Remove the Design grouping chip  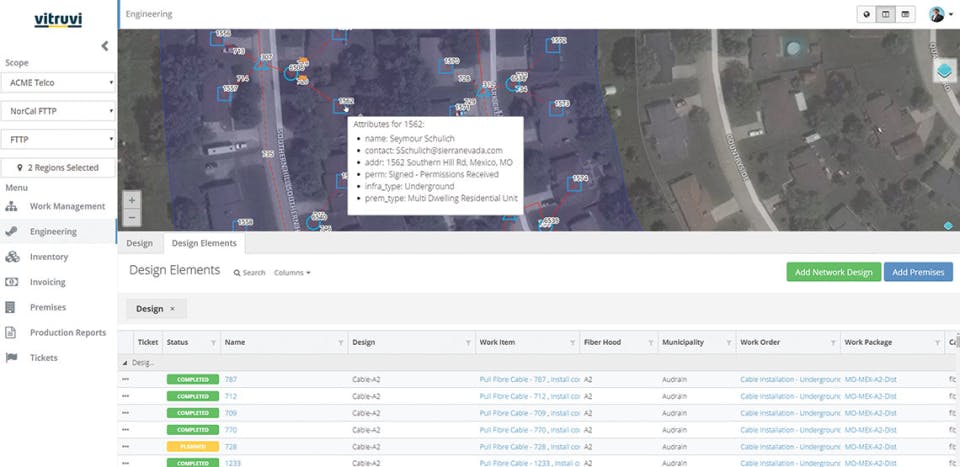pos(172,309)
